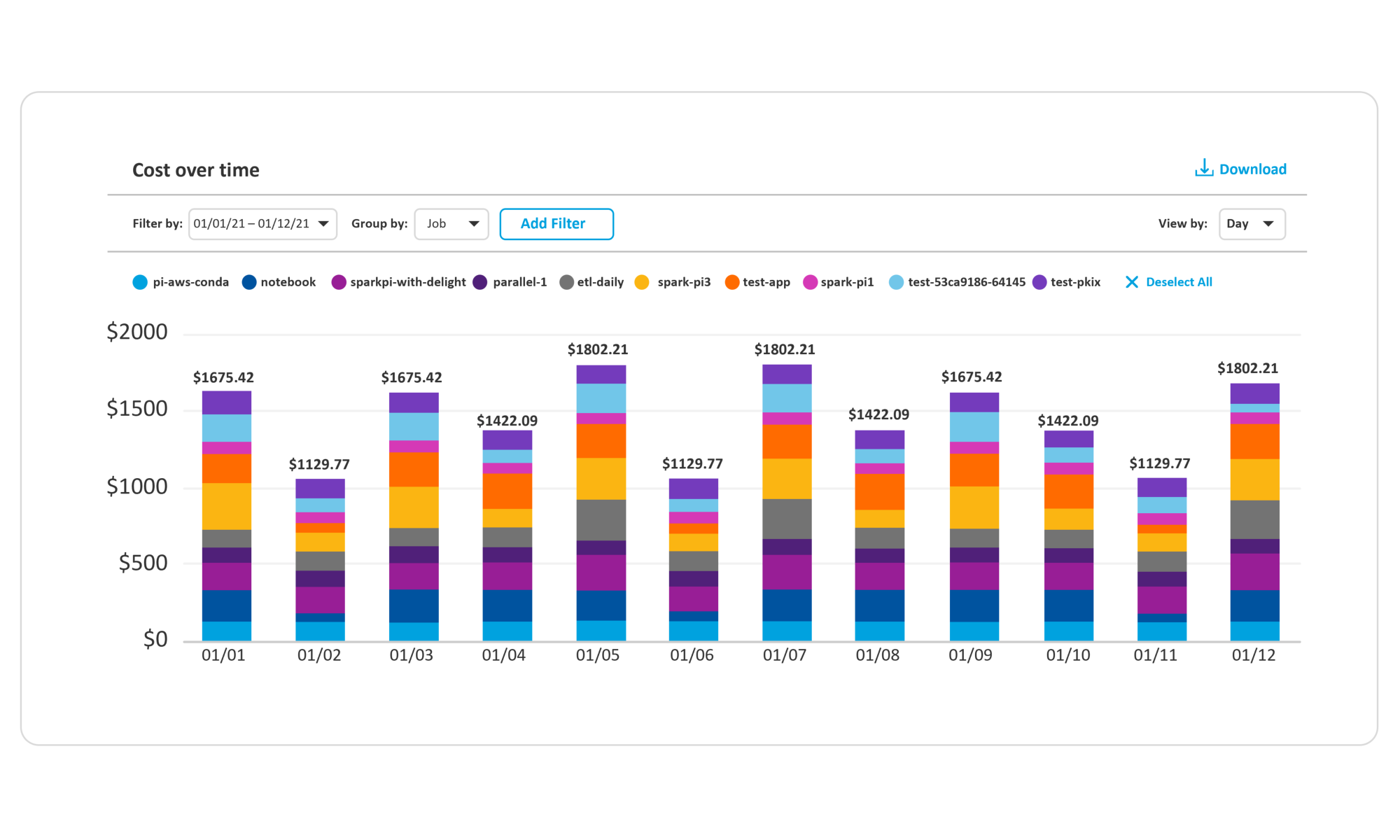Click the X icon beside Deselect All

(x=1131, y=282)
